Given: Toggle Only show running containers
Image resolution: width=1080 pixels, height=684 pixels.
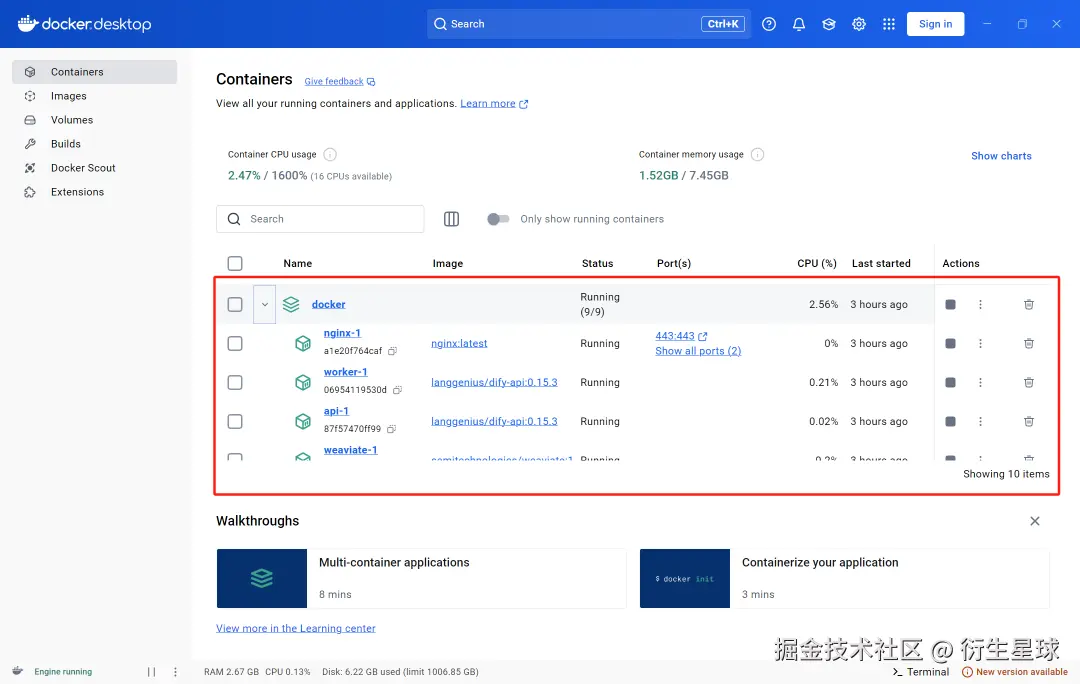Looking at the screenshot, I should [x=498, y=219].
